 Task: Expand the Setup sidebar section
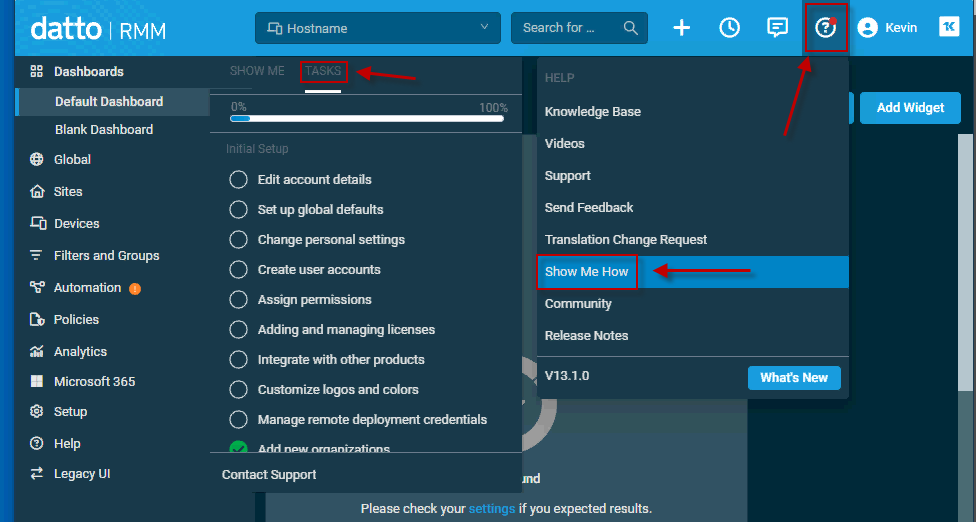70,412
